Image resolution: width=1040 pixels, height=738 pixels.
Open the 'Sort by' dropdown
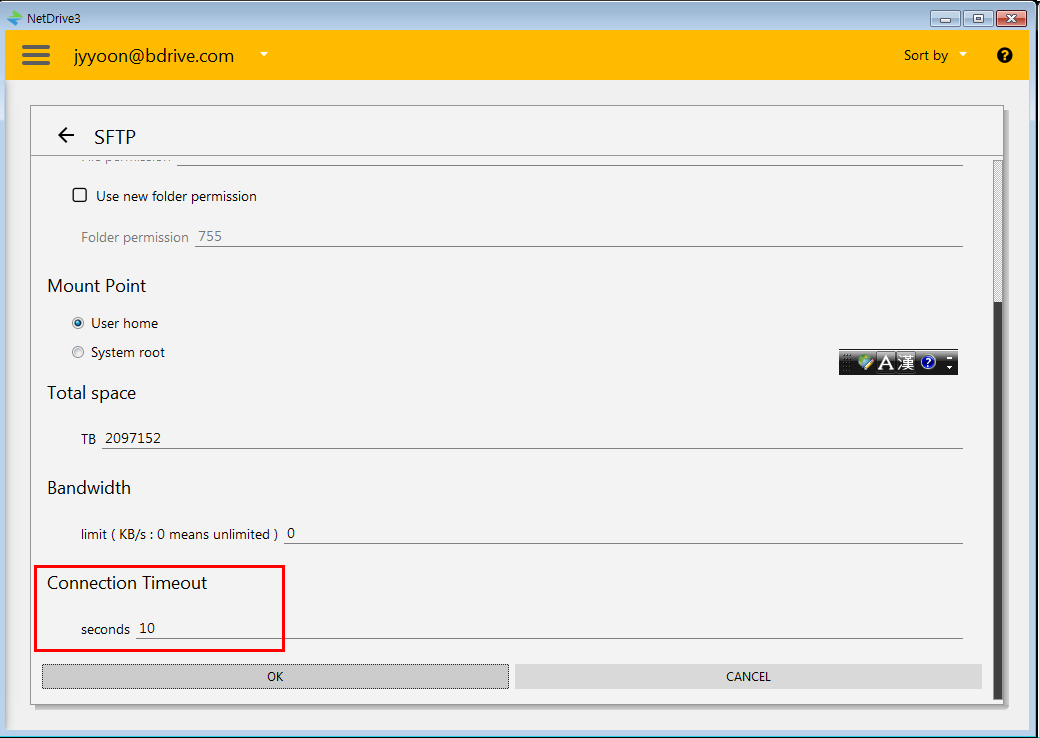935,55
